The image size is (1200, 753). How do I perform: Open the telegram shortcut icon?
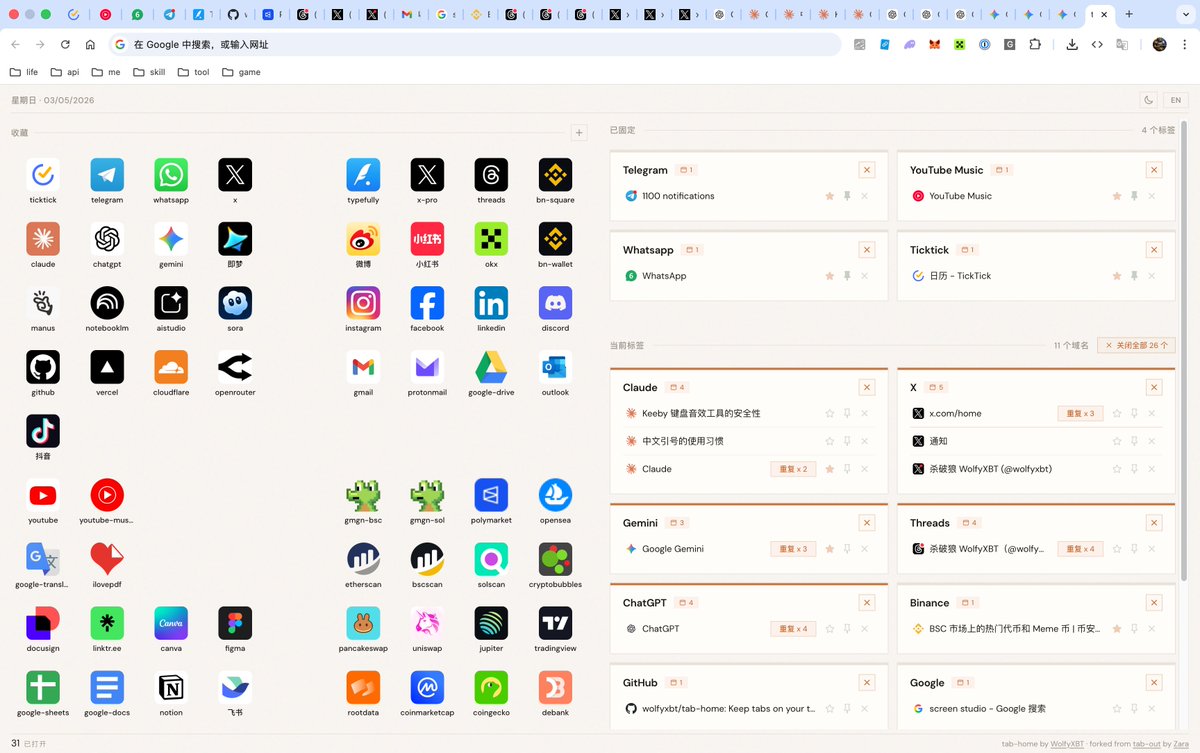coord(107,175)
